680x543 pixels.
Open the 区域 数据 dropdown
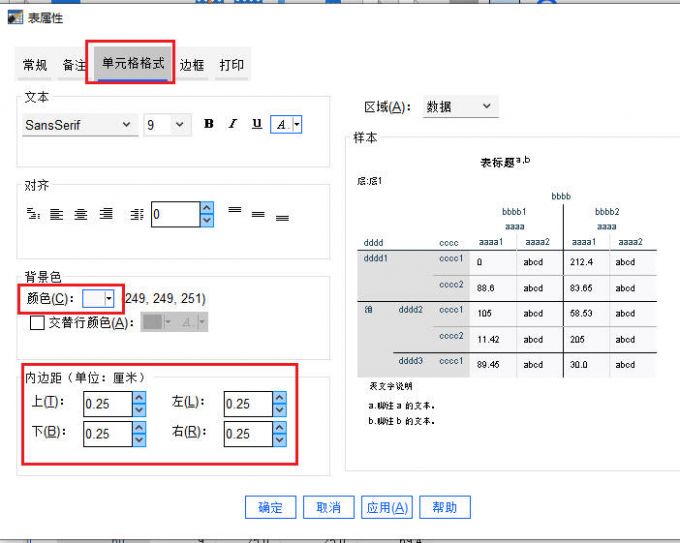click(461, 106)
